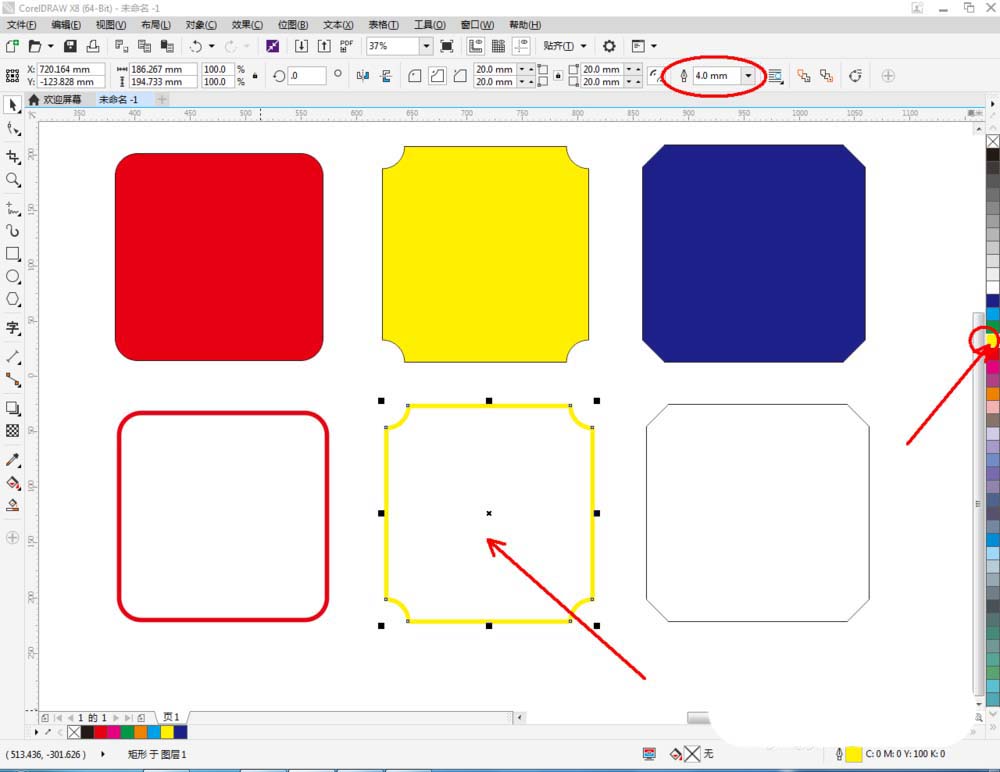Undo the last action

(196, 46)
